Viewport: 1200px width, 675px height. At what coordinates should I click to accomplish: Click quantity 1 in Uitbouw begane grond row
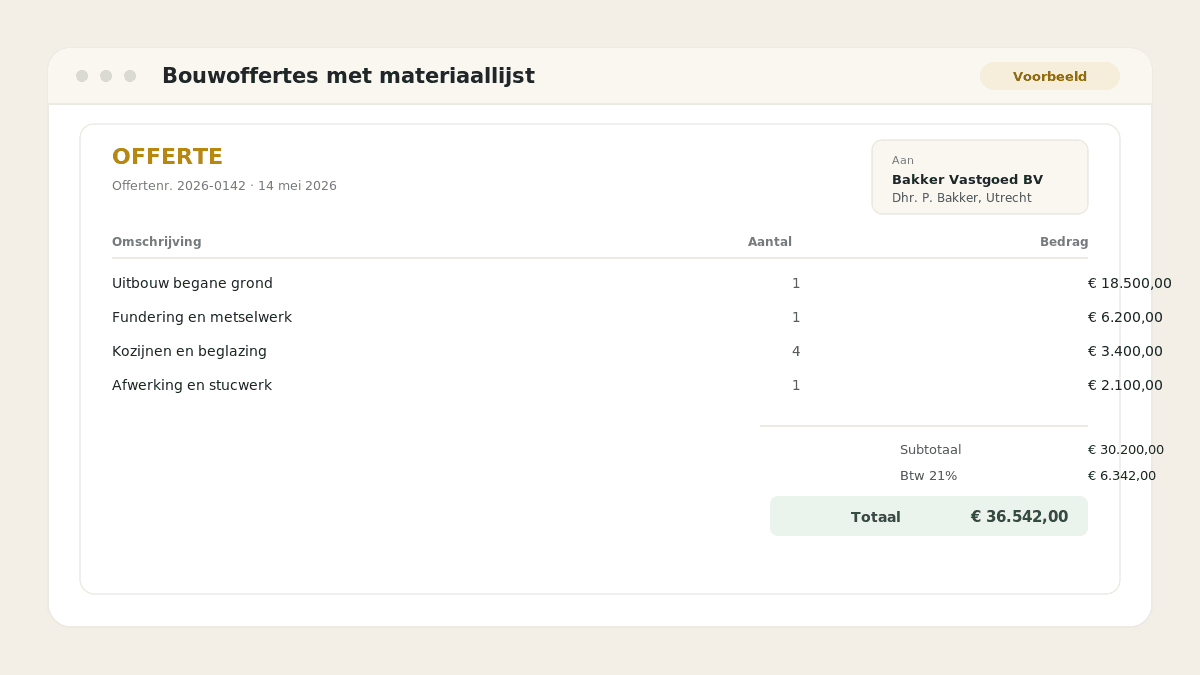[x=796, y=283]
